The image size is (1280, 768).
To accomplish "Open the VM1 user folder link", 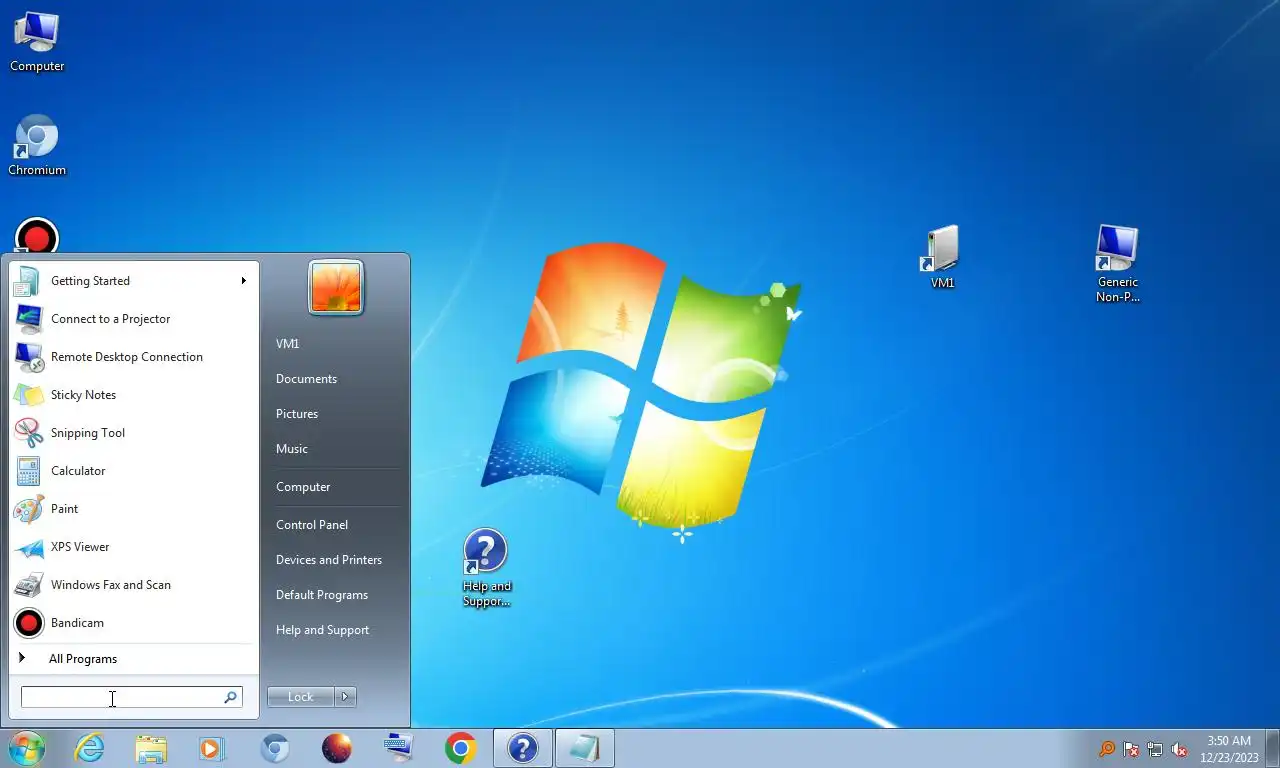I will 288,344.
